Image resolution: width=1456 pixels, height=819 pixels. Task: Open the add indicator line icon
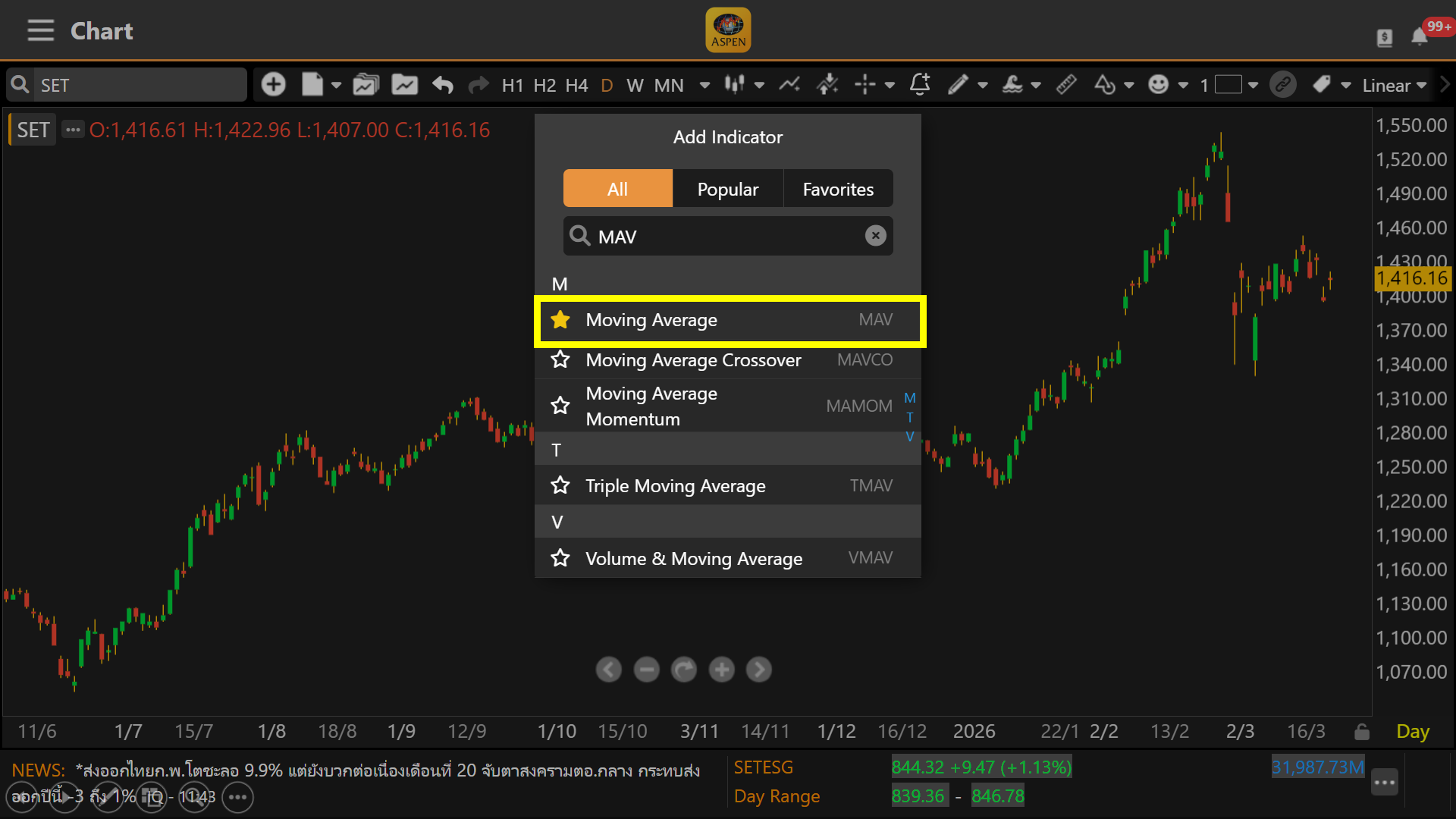(789, 84)
